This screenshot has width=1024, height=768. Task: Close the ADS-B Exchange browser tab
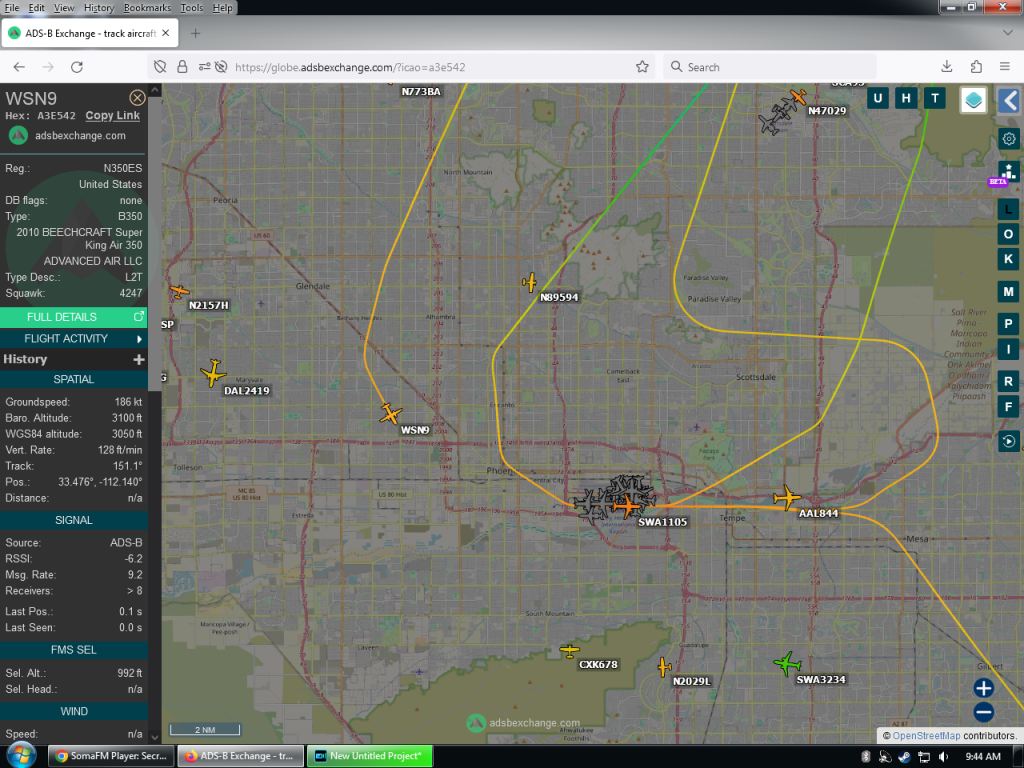(x=166, y=33)
